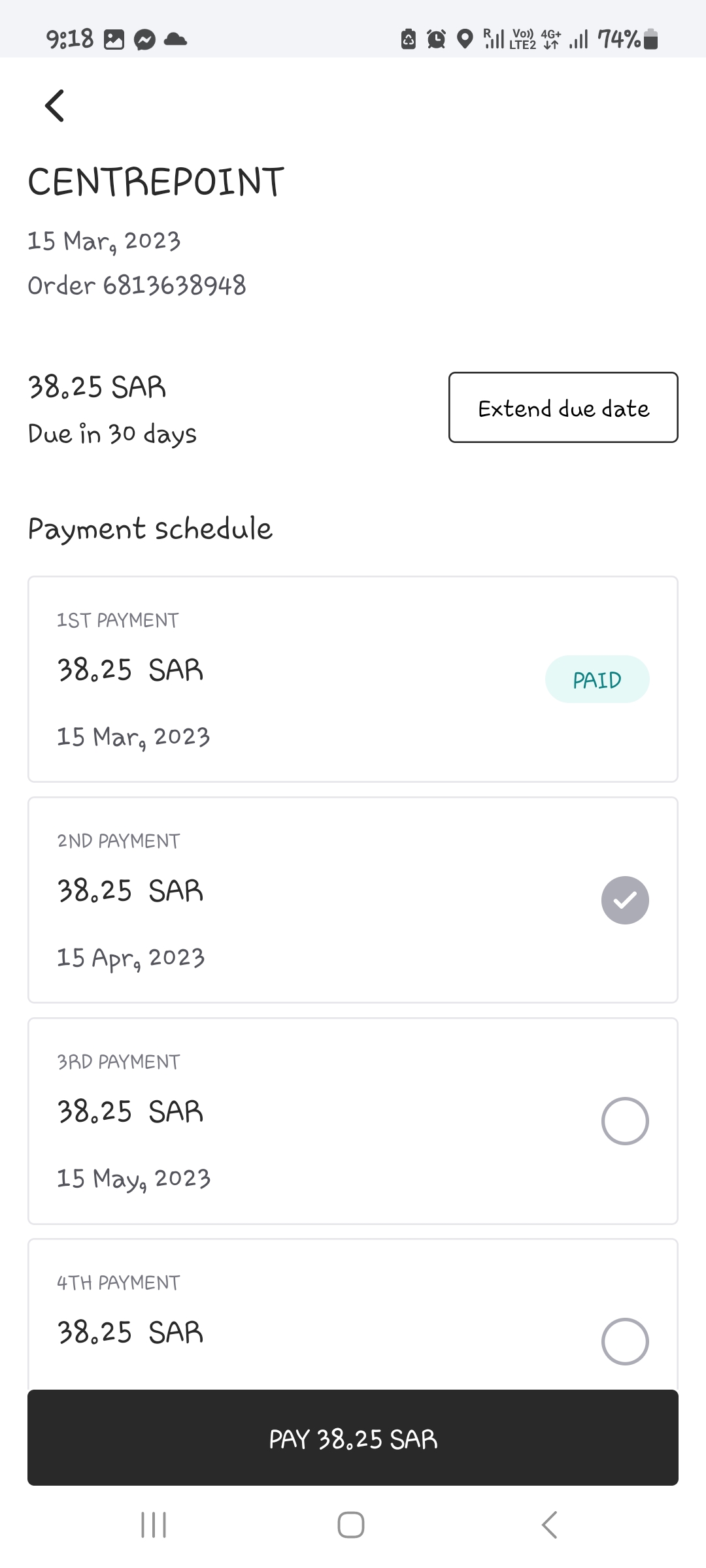Tap the back arrow at top left
The width and height of the screenshot is (706, 1568).
[55, 106]
